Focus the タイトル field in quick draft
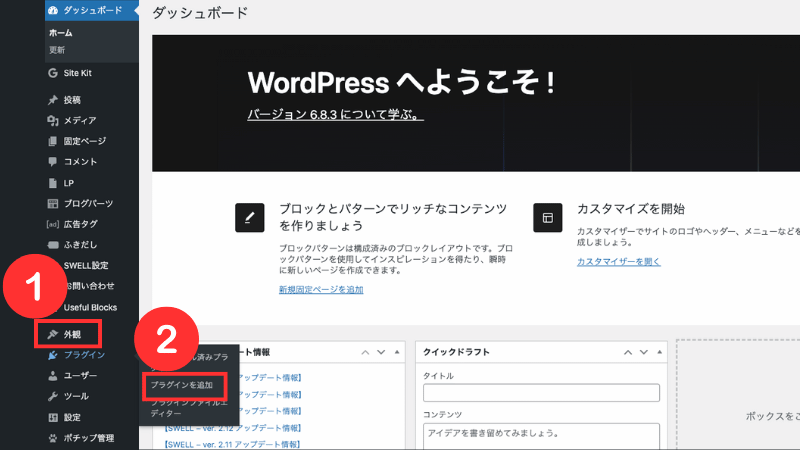The image size is (800, 450). point(541,393)
